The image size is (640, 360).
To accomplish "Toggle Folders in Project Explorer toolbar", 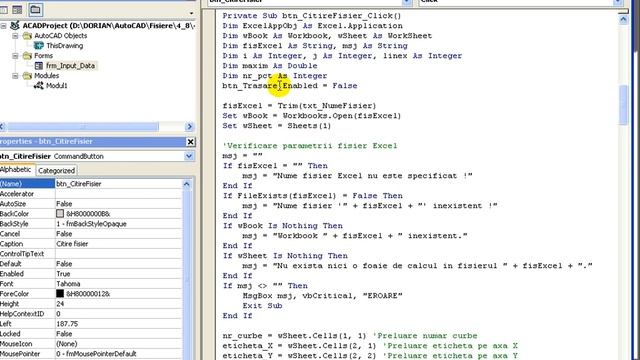I will (35, 9).
